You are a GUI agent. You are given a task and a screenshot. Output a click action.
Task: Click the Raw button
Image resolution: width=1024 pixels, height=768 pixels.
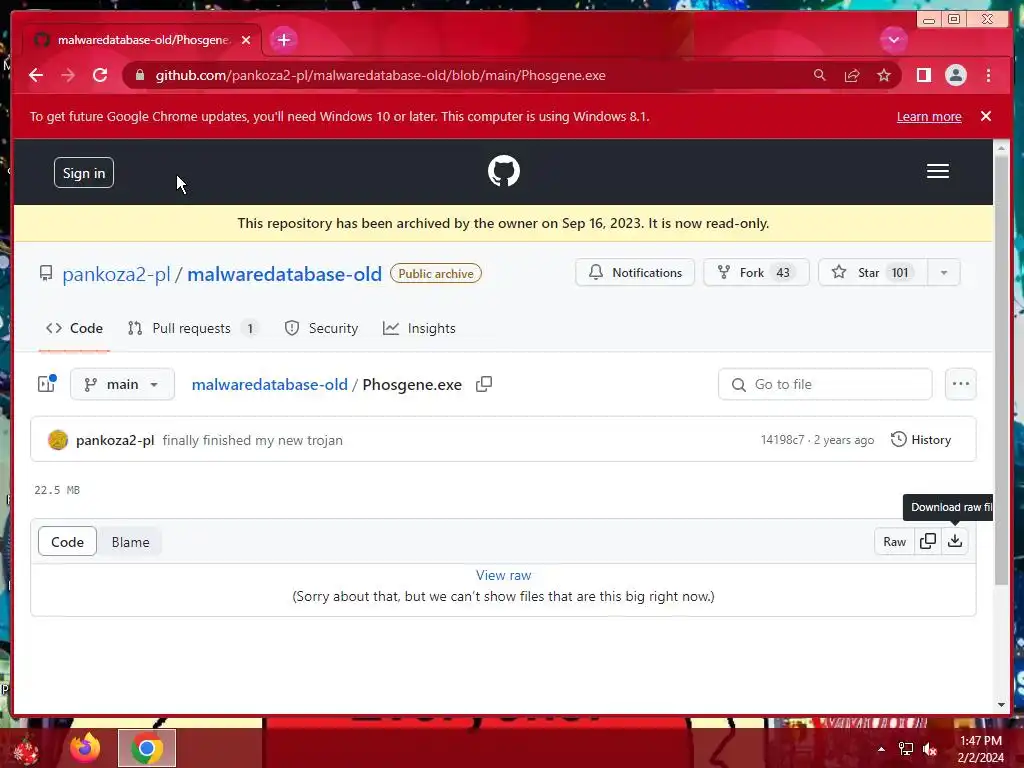(x=894, y=541)
